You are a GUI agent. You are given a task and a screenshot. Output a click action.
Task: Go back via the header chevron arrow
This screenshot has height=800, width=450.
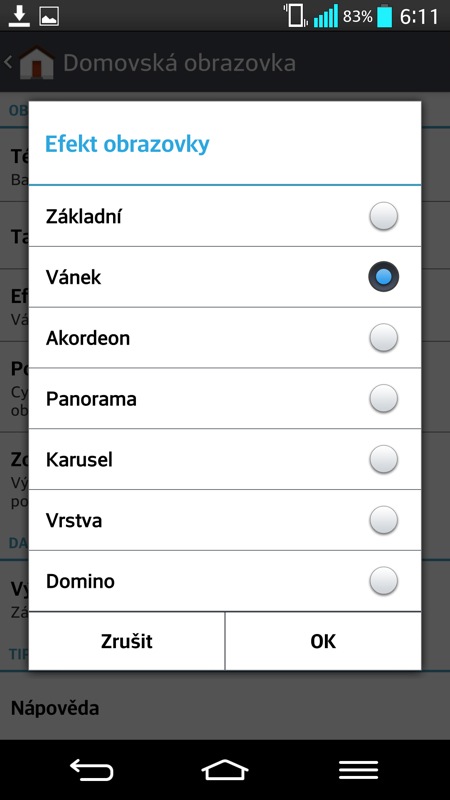click(8, 62)
